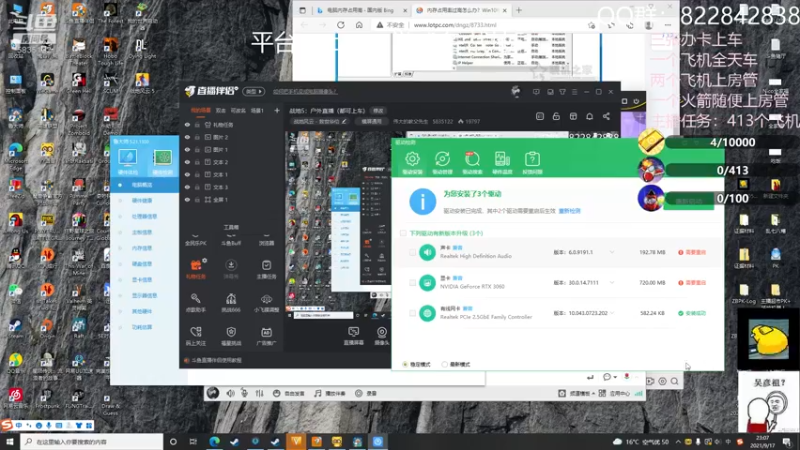The width and height of the screenshot is (800, 450).
Task: Click the NVIDIA RTX 3060 graphics card icon
Action: tap(427, 282)
